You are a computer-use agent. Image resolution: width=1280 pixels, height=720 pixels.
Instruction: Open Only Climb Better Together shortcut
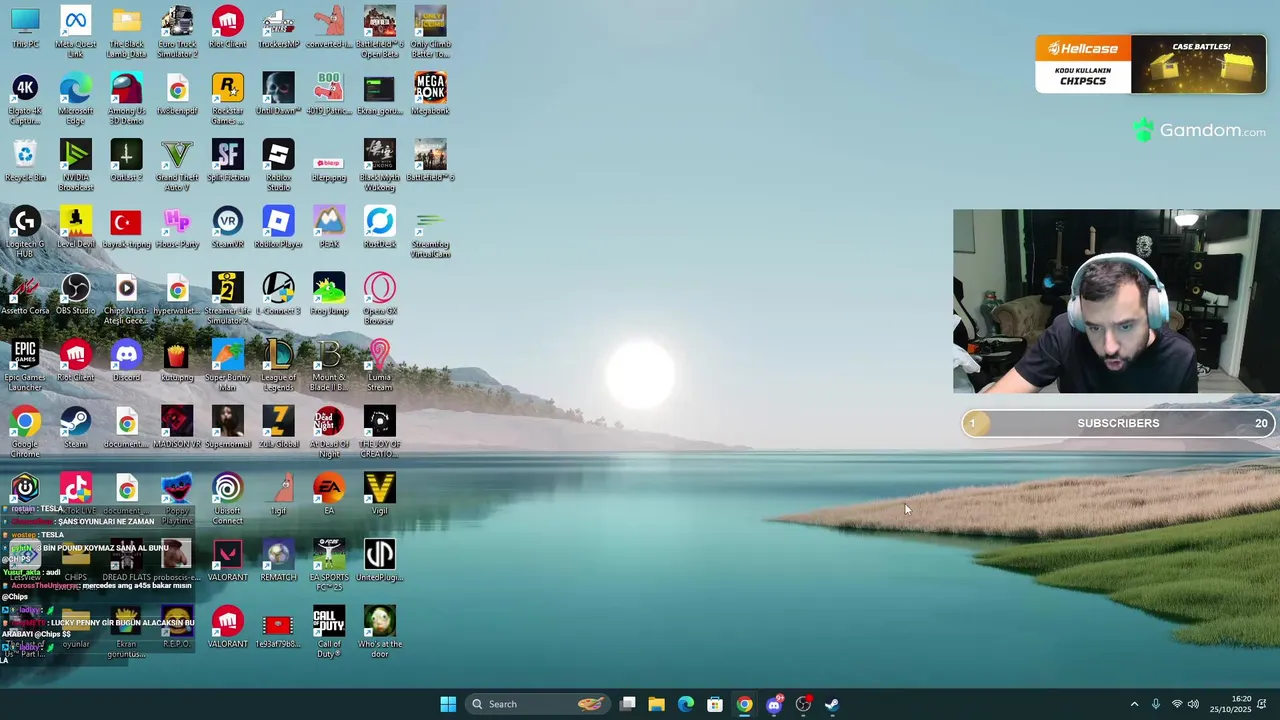pos(430,32)
